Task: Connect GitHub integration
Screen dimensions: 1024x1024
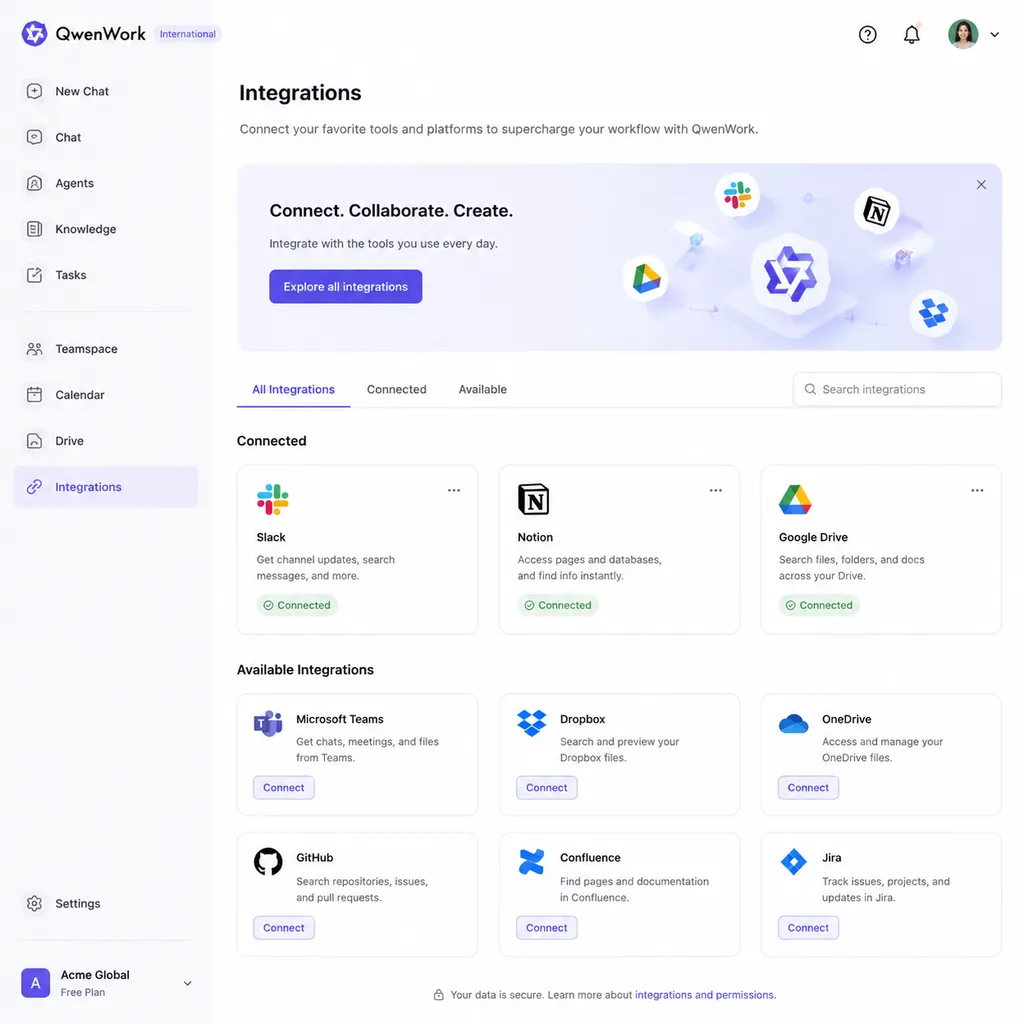Action: coord(283,927)
